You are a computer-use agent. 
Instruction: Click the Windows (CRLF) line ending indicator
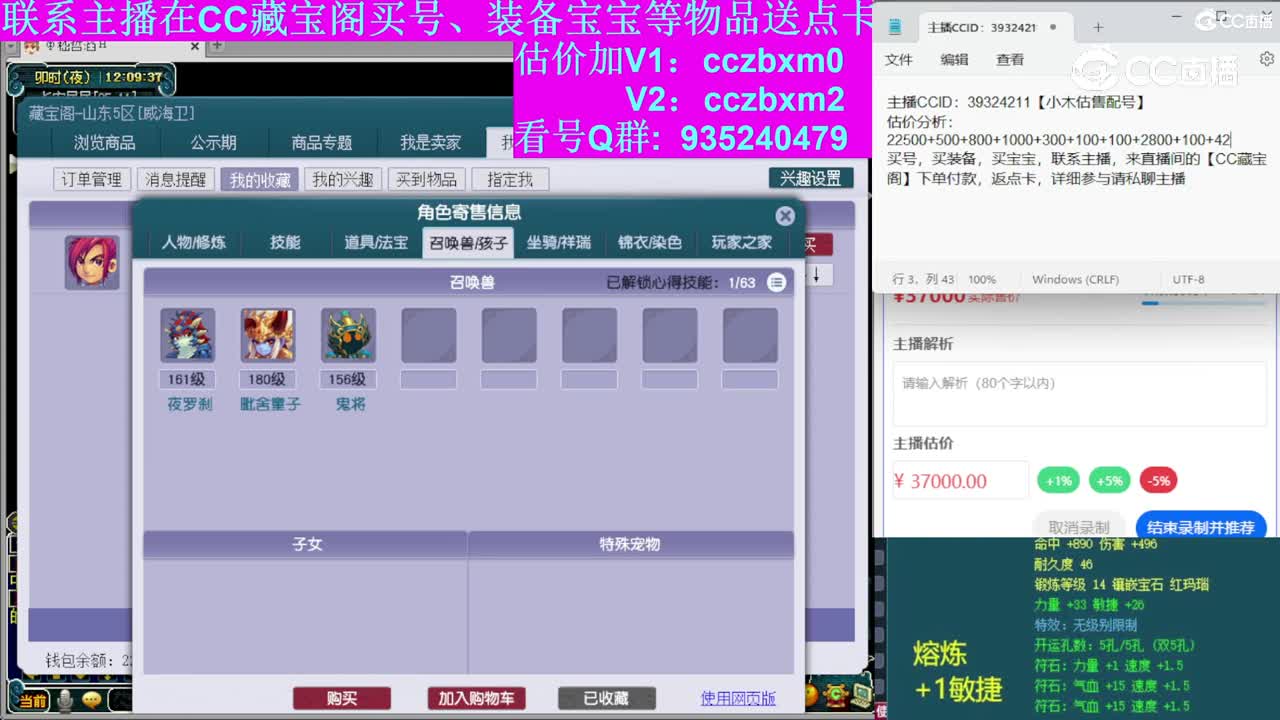pos(1075,280)
